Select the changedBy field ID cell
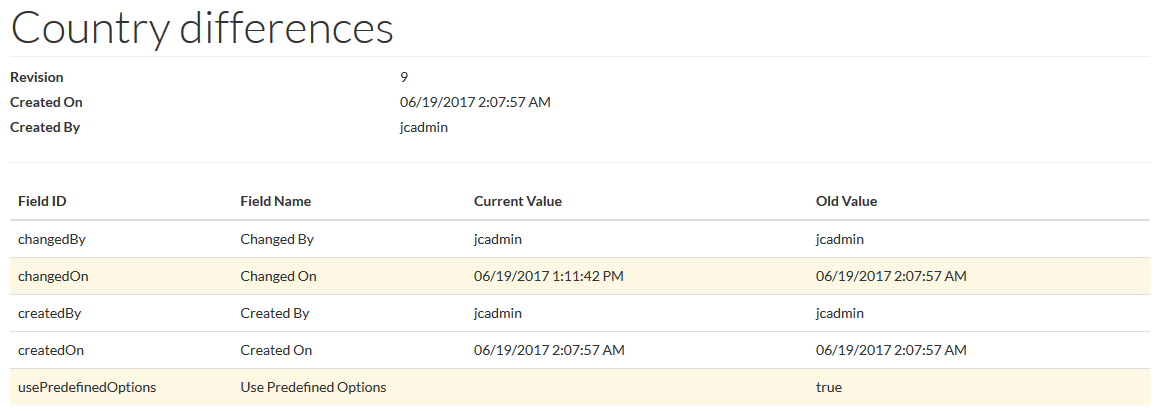 coord(52,239)
